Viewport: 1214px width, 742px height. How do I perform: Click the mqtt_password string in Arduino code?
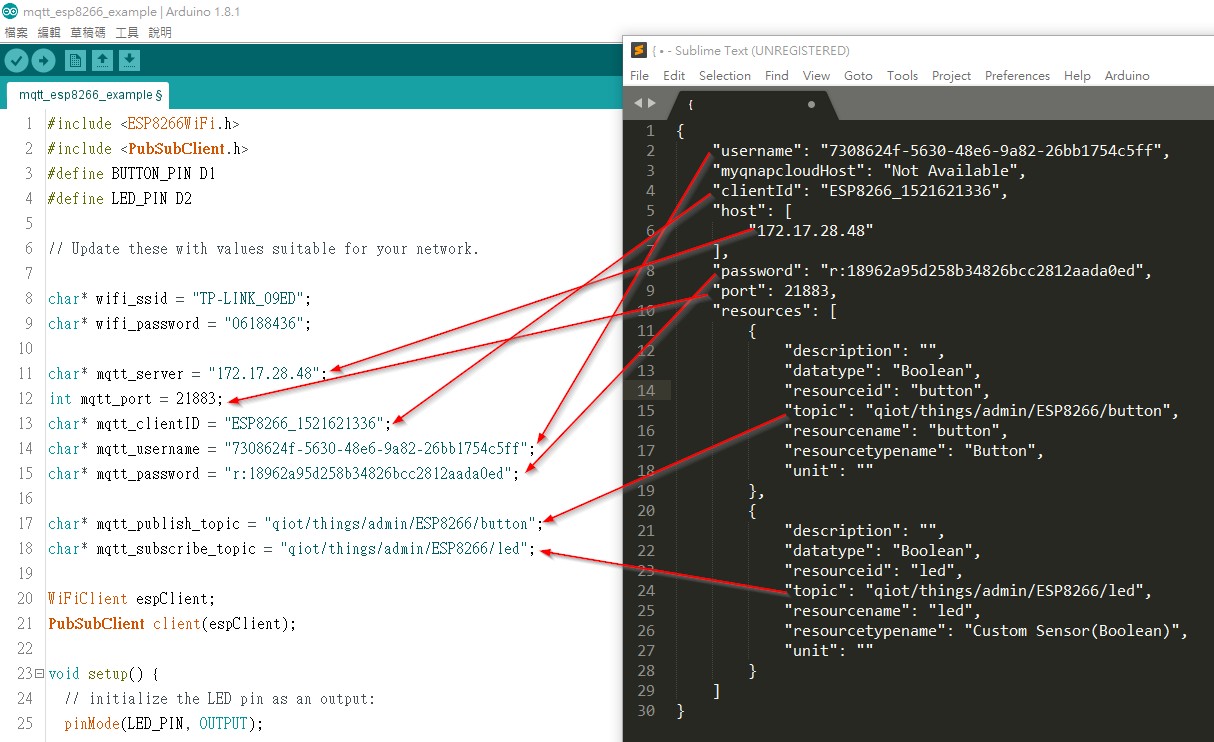[368, 474]
